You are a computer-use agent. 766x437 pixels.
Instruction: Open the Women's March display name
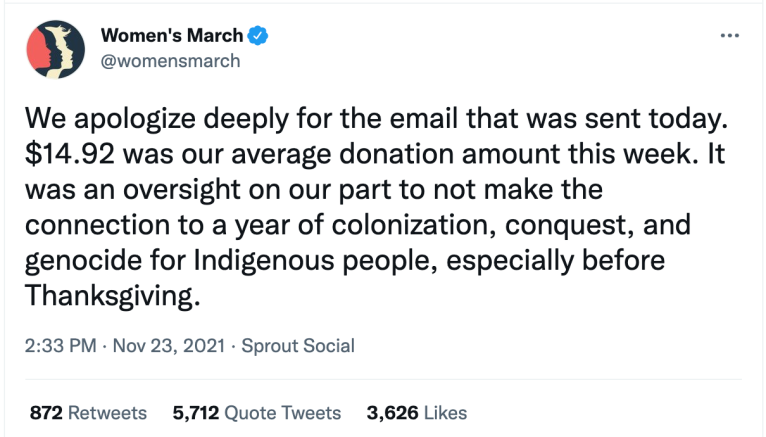coord(172,36)
